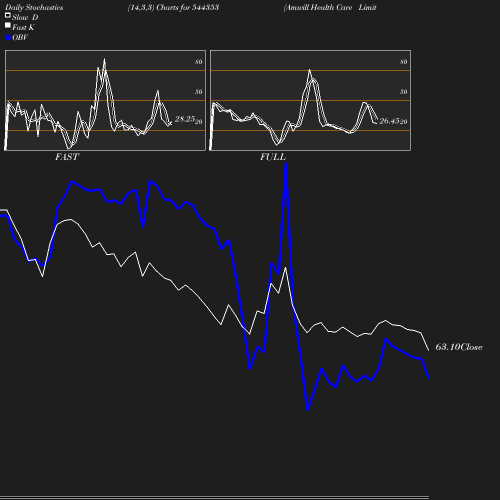Click the FULL chart caption

click(x=273, y=157)
